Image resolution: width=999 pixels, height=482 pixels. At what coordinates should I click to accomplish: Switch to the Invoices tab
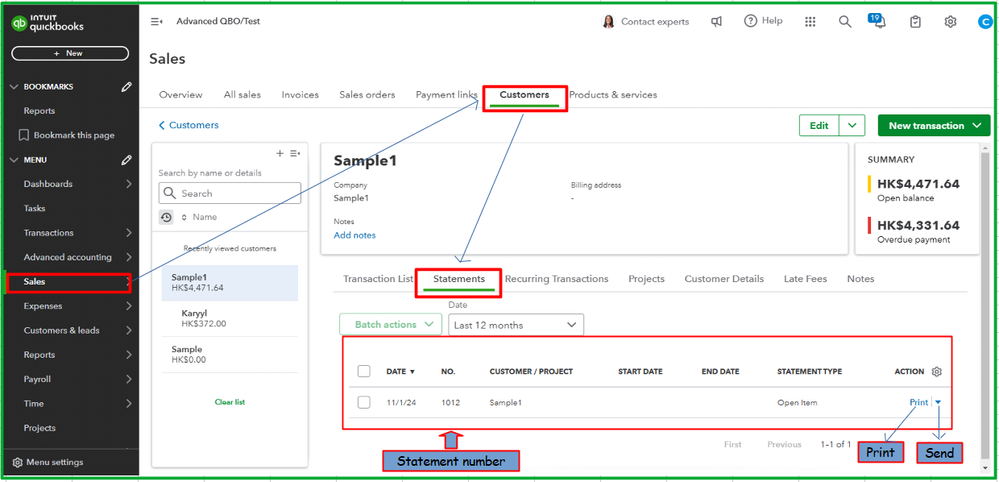click(300, 95)
